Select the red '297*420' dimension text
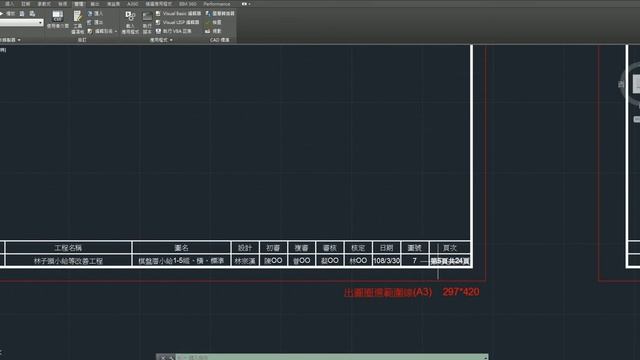The width and height of the screenshot is (640, 360). [x=461, y=292]
